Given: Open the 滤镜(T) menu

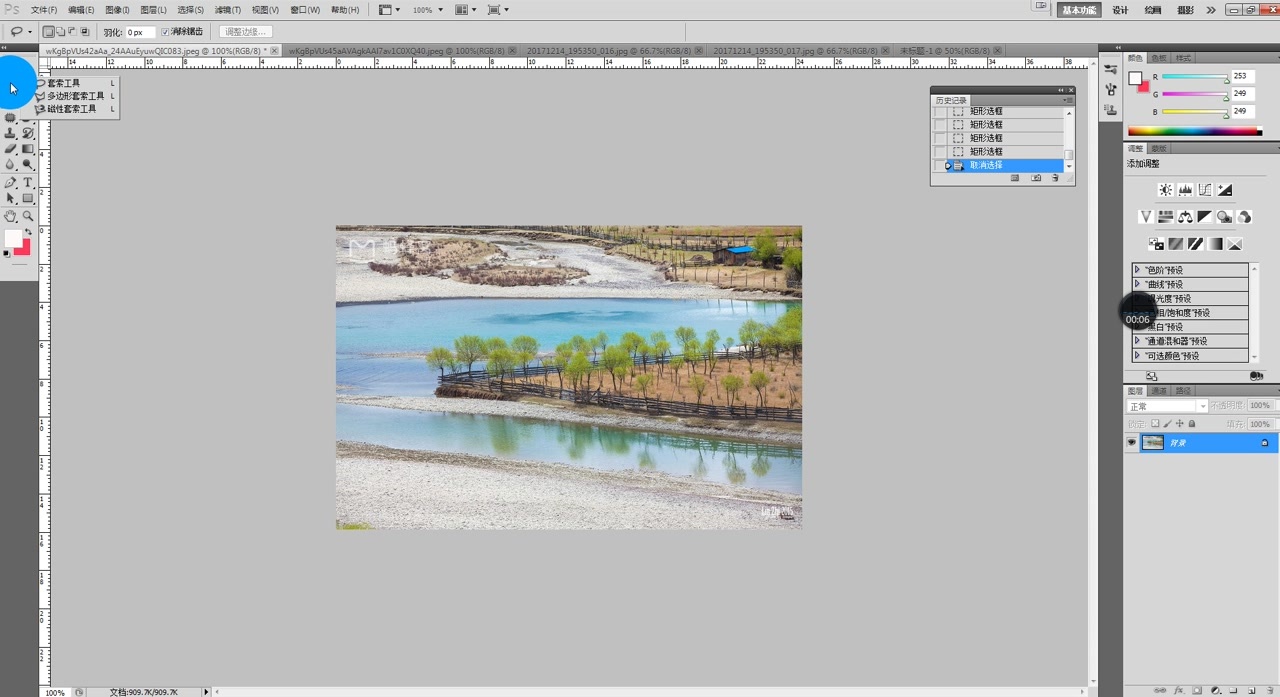Looking at the screenshot, I should [228, 10].
